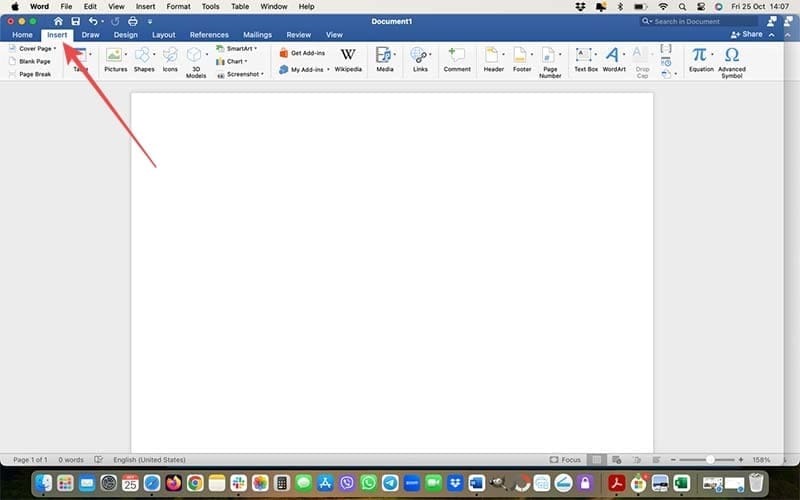
Task: Print the document using printer icon
Action: click(x=133, y=21)
